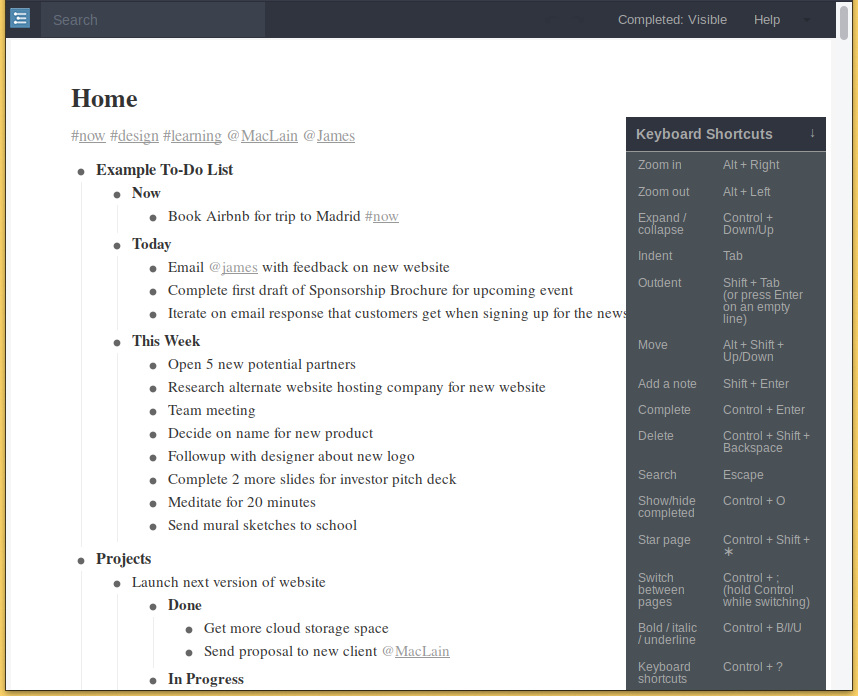Open the #now tag filter
The height and width of the screenshot is (696, 858).
[89, 136]
